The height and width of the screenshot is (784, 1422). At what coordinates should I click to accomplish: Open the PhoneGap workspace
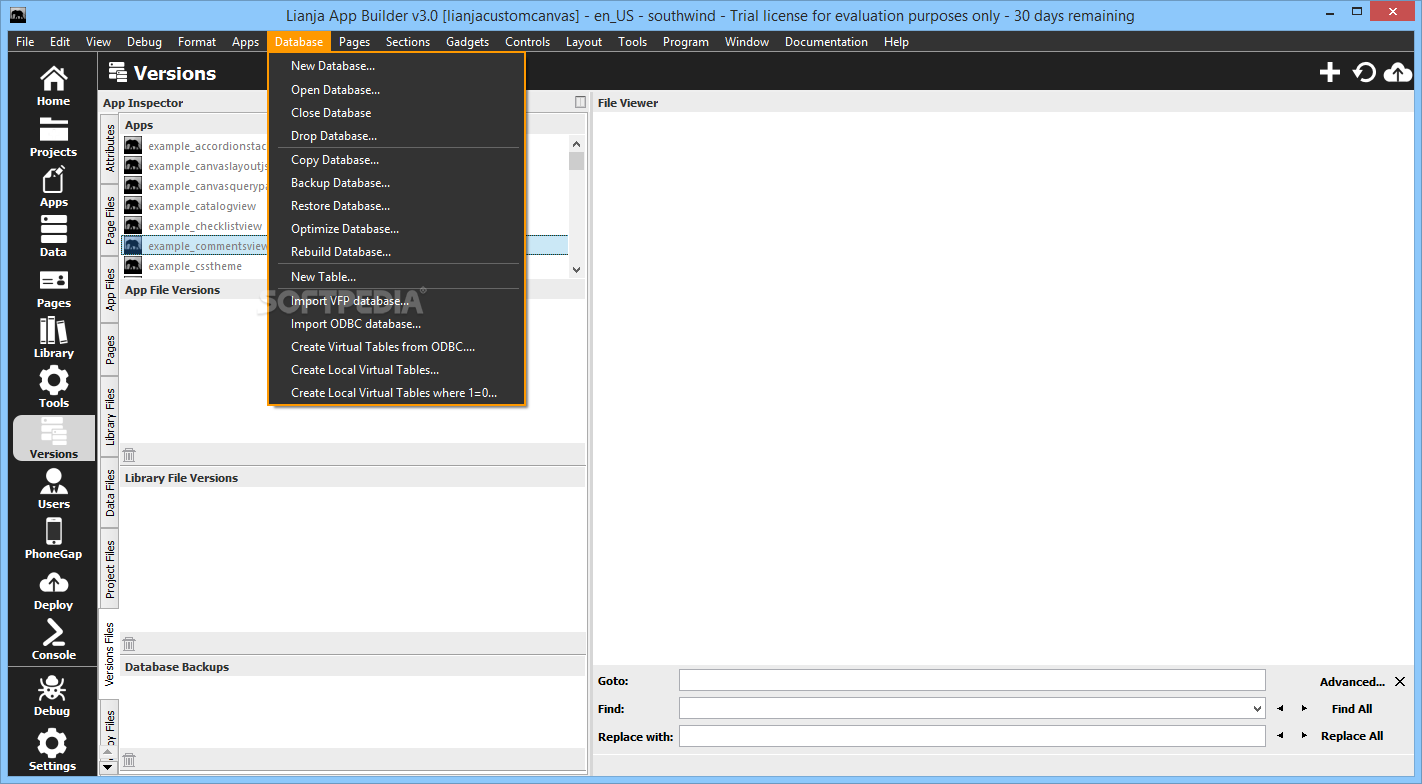click(53, 539)
